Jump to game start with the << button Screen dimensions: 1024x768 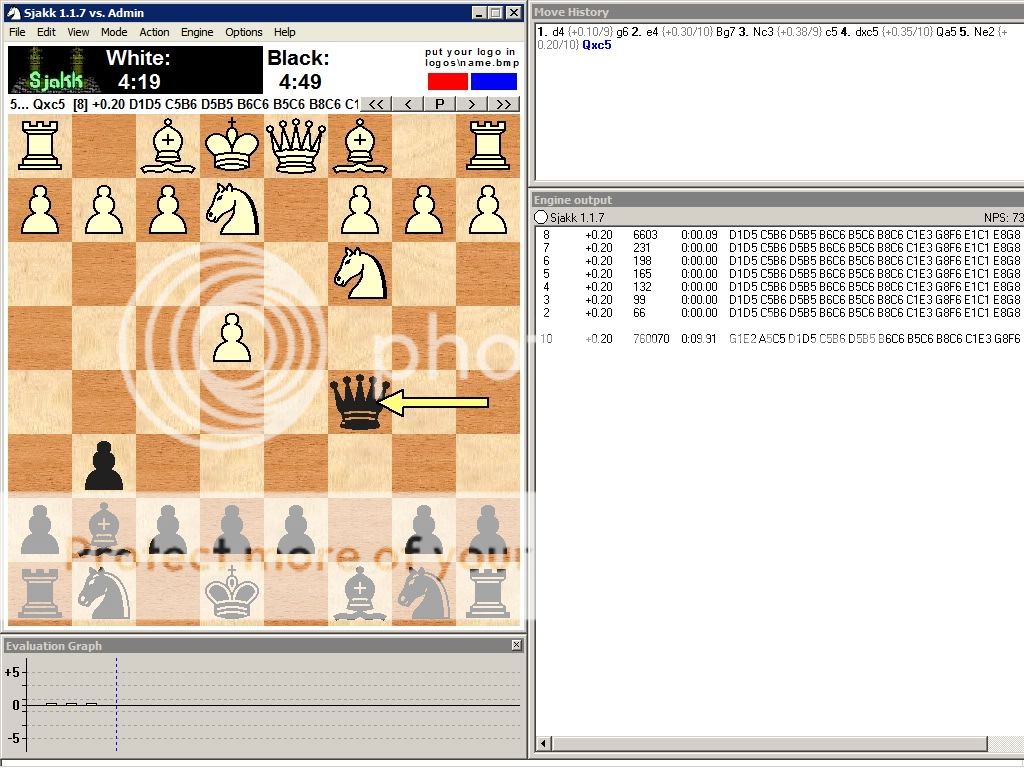pos(377,103)
